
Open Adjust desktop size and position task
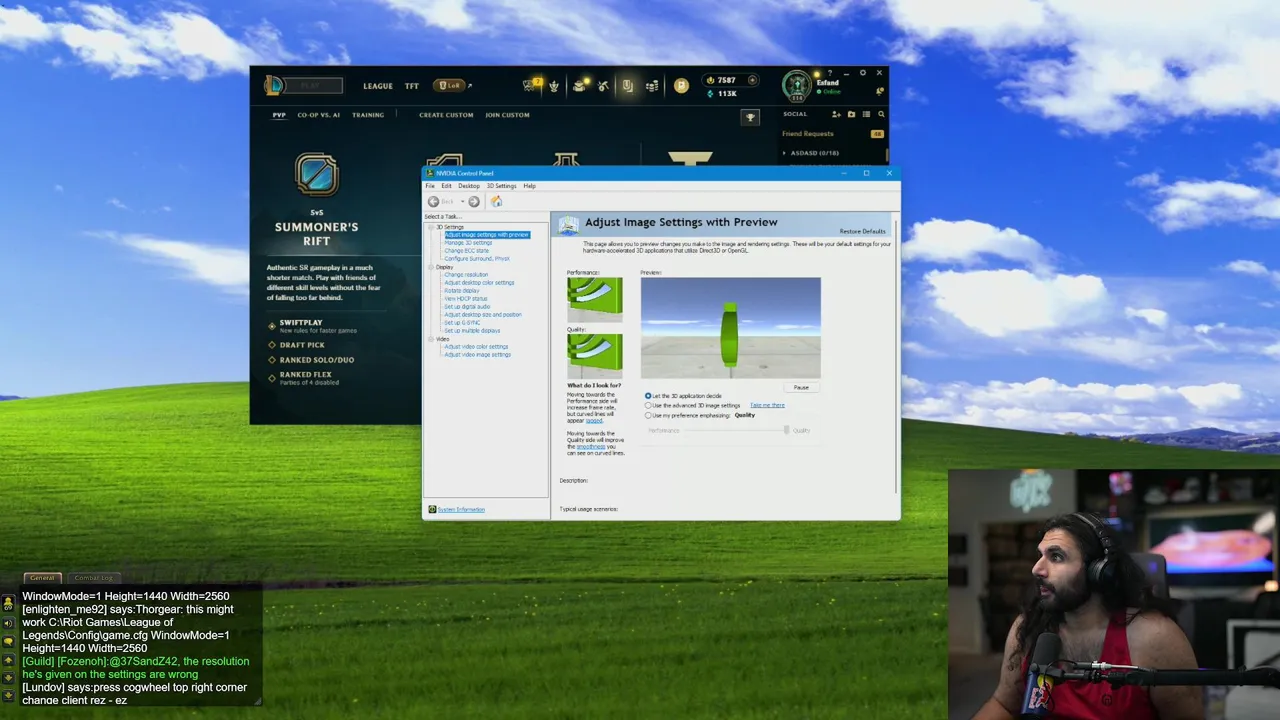click(483, 315)
